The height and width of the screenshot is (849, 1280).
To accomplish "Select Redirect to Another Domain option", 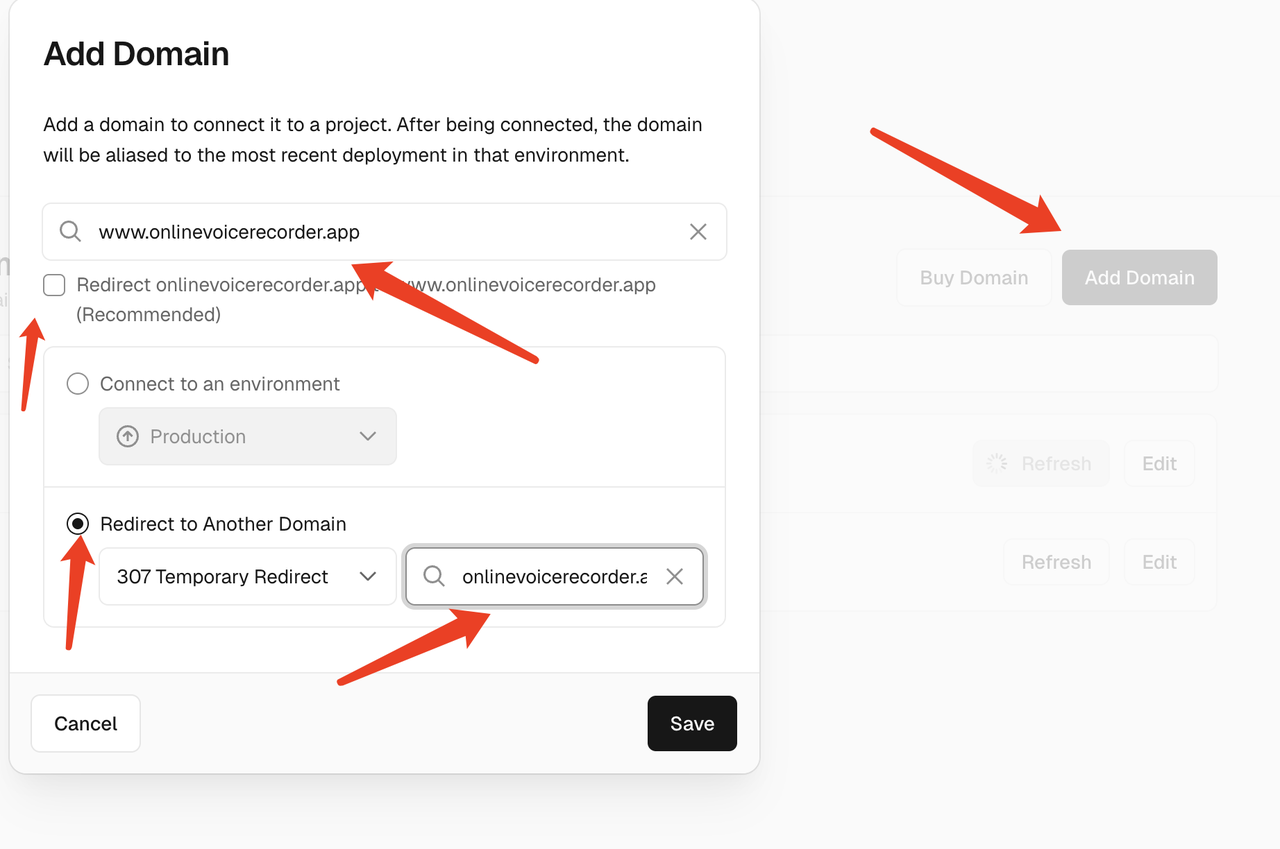I will point(78,524).
